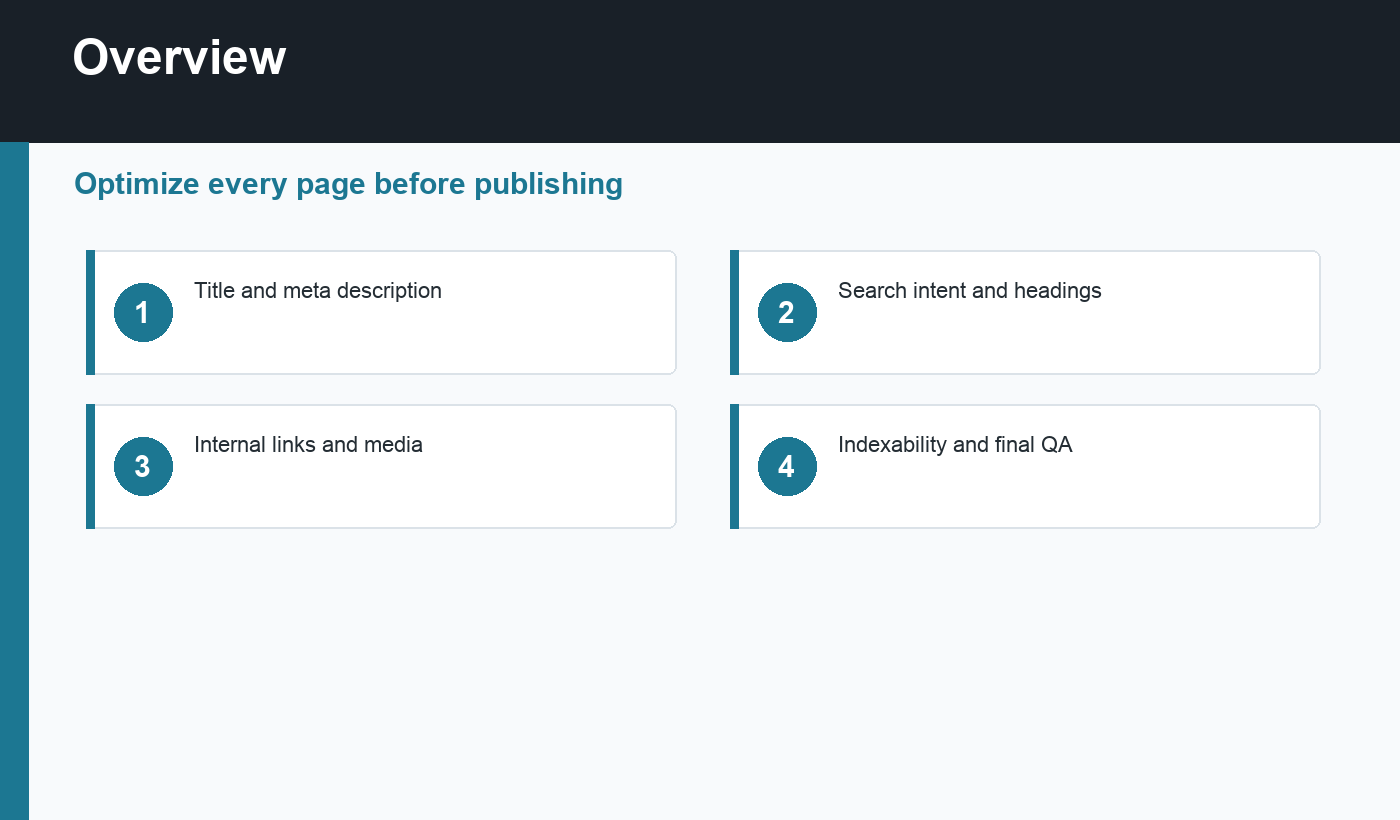
Task: Select 'Title and meta description' text
Action: (318, 291)
